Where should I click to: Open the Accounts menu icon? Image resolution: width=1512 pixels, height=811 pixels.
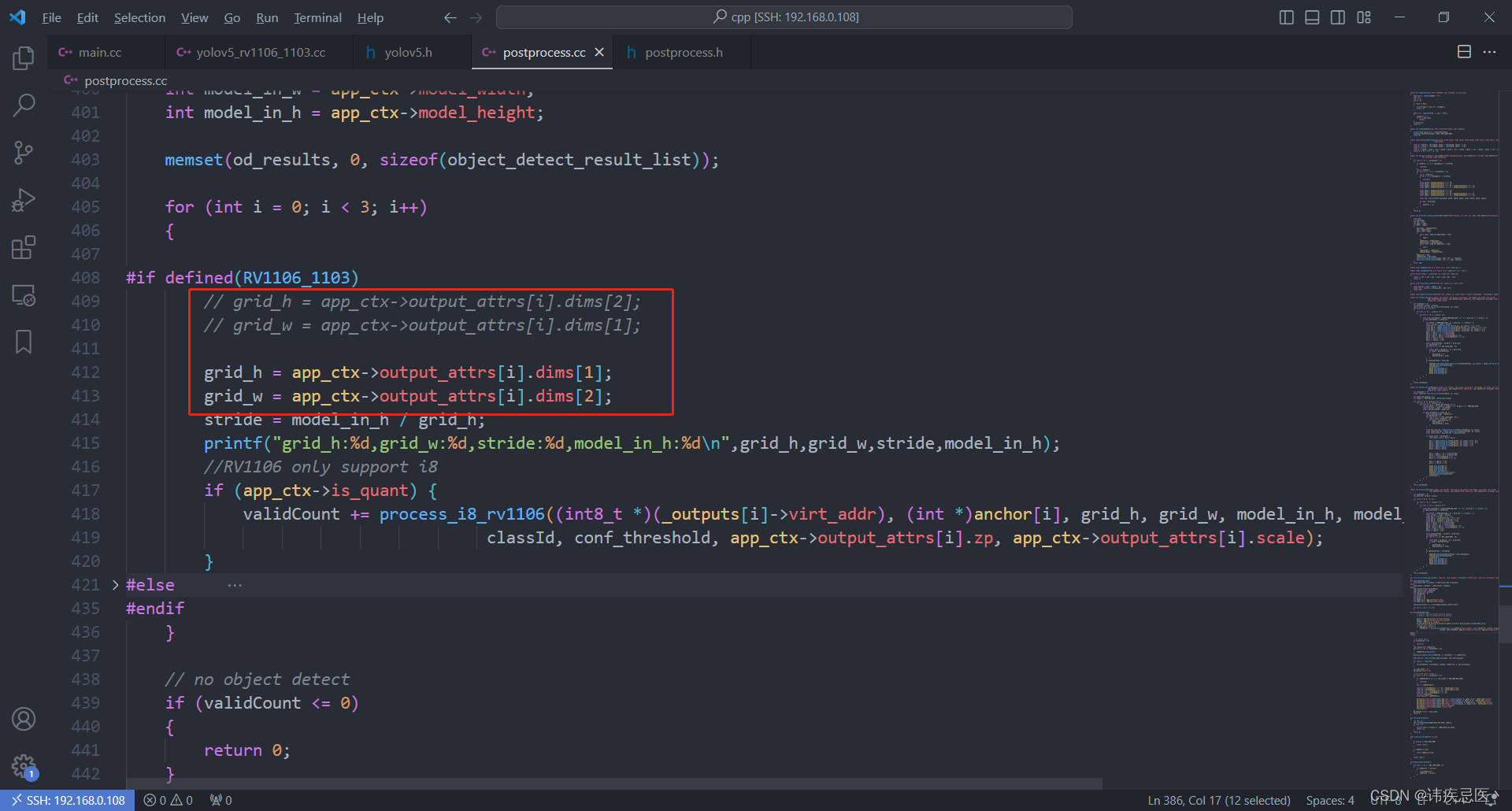coord(24,719)
